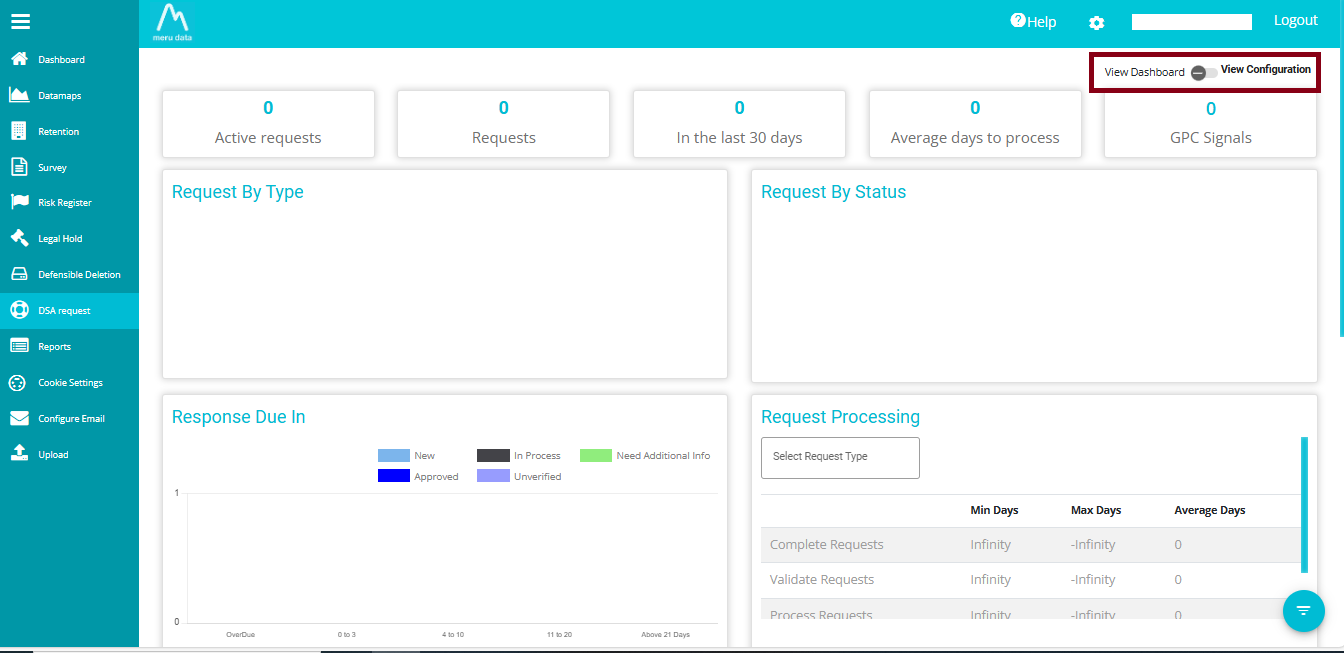Viewport: 1344px width, 653px height.
Task: Click the Approved blue color swatch
Action: pos(394,476)
